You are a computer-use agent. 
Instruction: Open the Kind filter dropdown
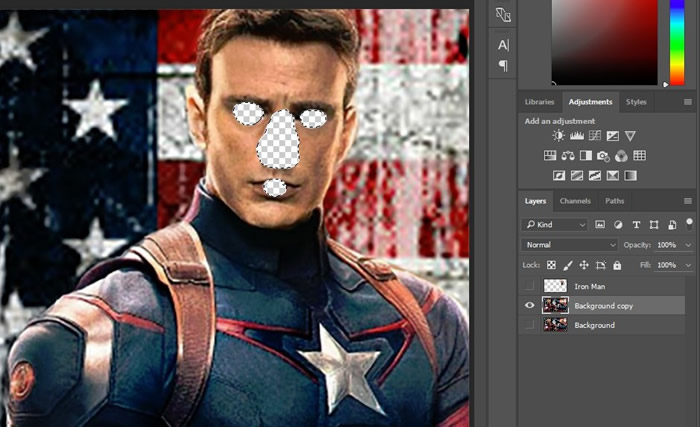[554, 225]
